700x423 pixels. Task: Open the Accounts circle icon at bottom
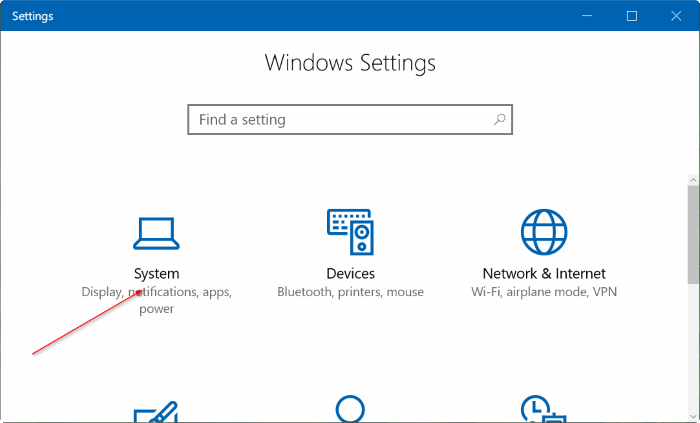click(350, 408)
